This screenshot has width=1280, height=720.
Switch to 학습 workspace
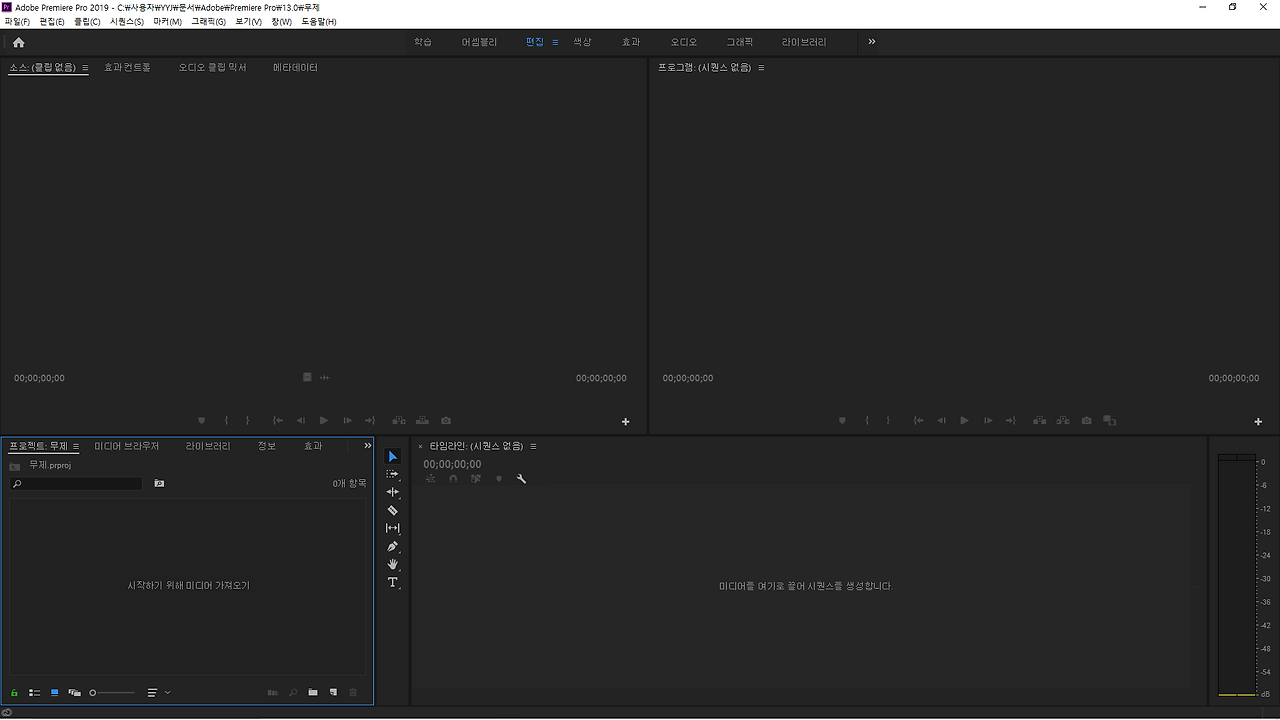[x=423, y=42]
